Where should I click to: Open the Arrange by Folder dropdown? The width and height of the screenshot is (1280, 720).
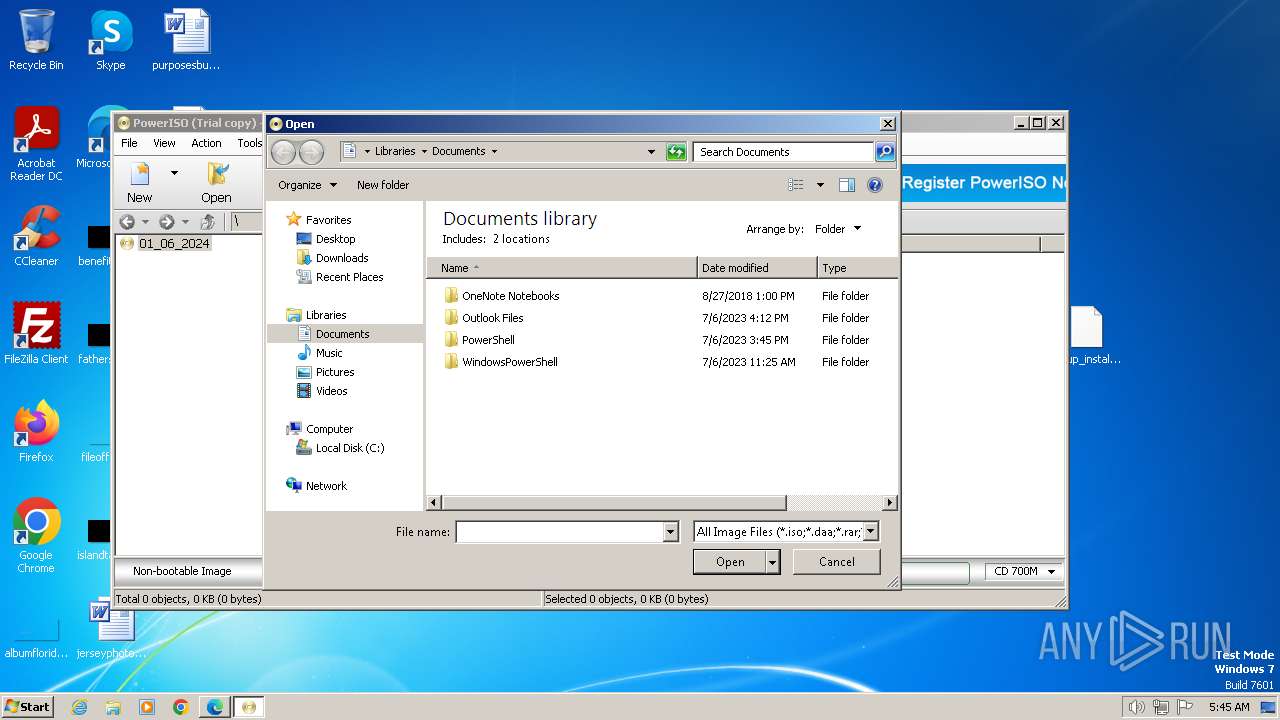click(837, 229)
